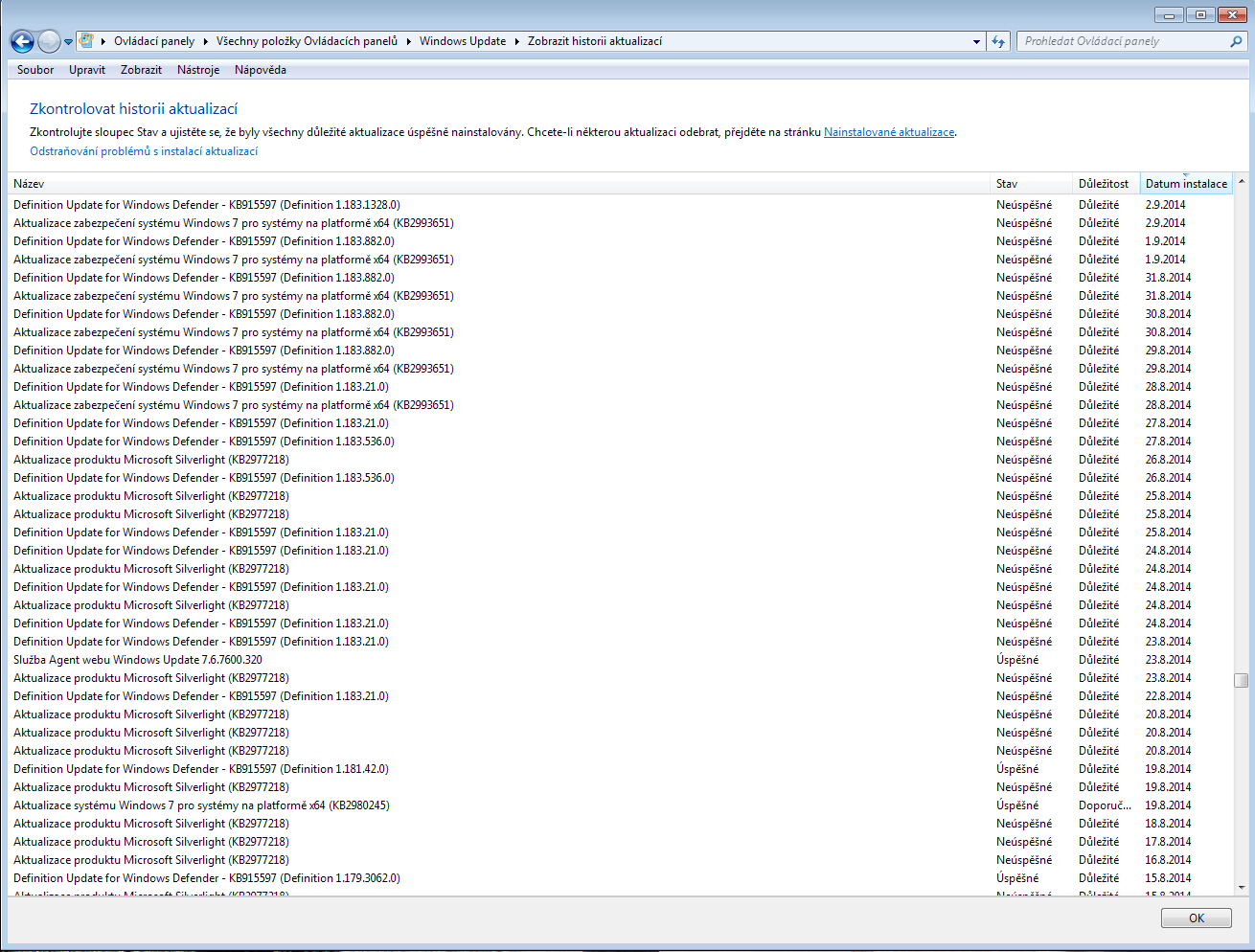Screen dimensions: 1255x952
Task: Expand the breadcrumb arrow after Ovládací panely
Action: 205,41
